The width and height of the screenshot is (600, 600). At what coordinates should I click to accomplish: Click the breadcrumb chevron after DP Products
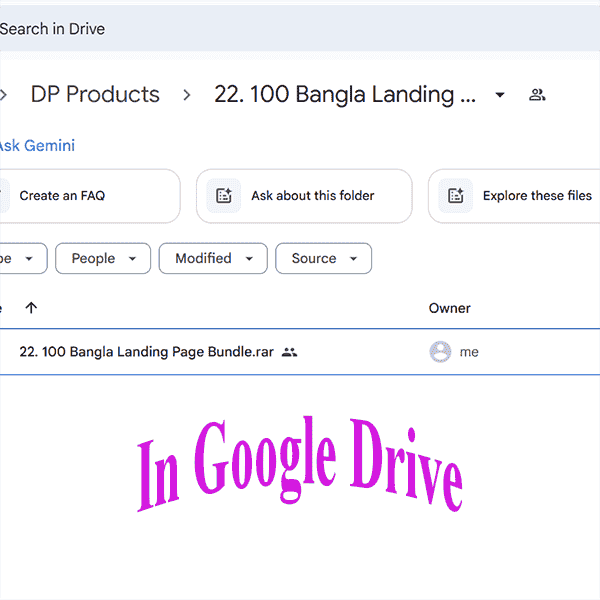pyautogui.click(x=187, y=95)
